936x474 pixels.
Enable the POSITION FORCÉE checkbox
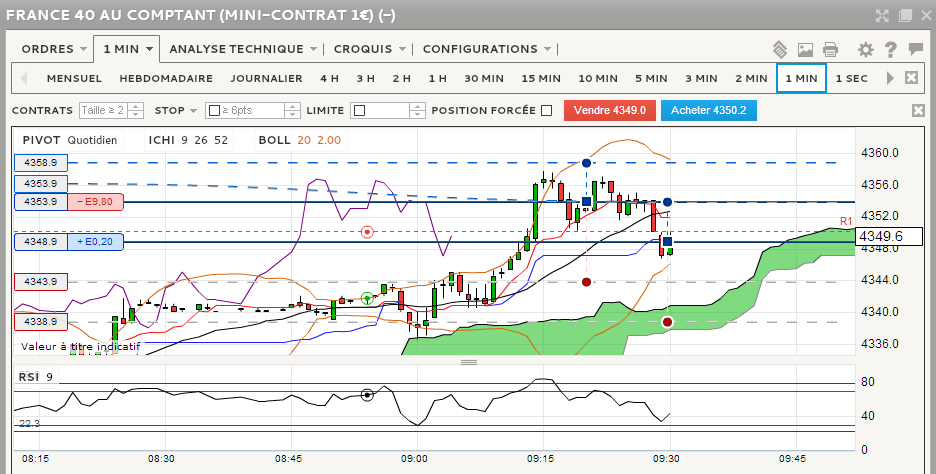click(546, 110)
